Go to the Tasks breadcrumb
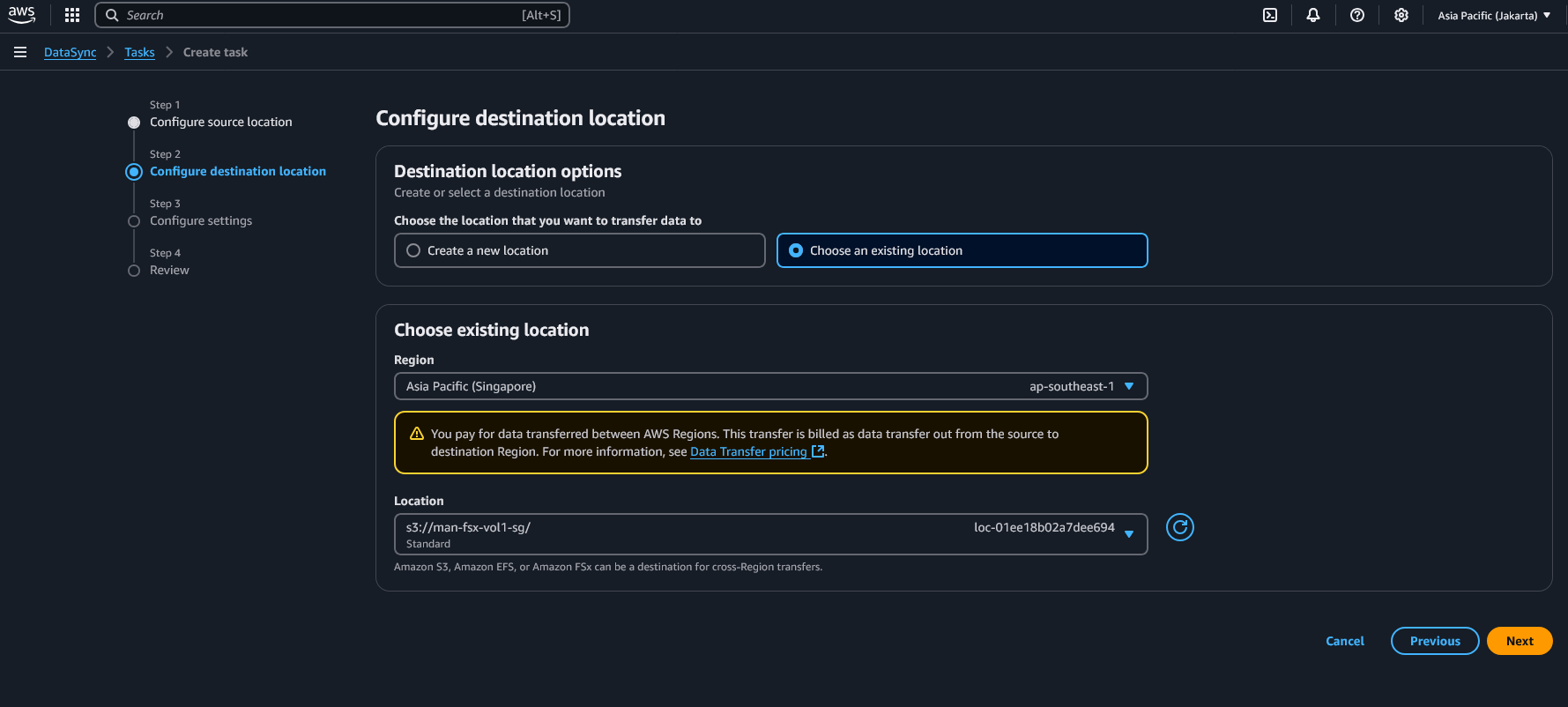The width and height of the screenshot is (1568, 707). tap(139, 52)
